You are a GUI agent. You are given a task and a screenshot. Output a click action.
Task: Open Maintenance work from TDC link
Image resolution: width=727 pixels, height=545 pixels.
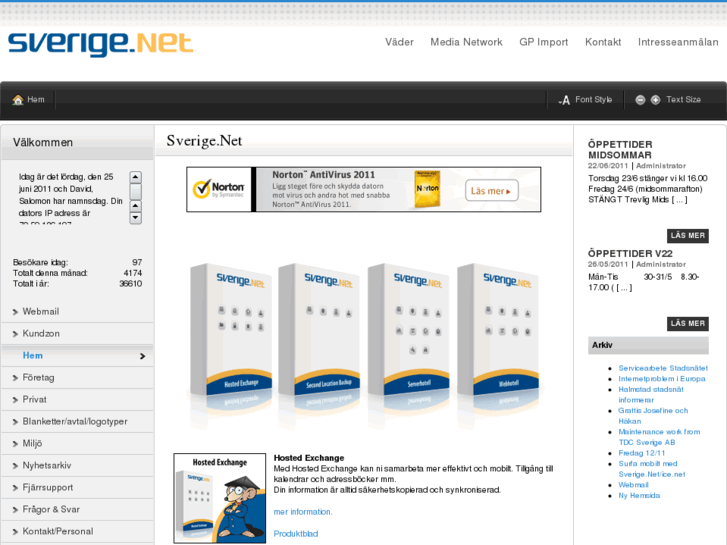(x=659, y=437)
